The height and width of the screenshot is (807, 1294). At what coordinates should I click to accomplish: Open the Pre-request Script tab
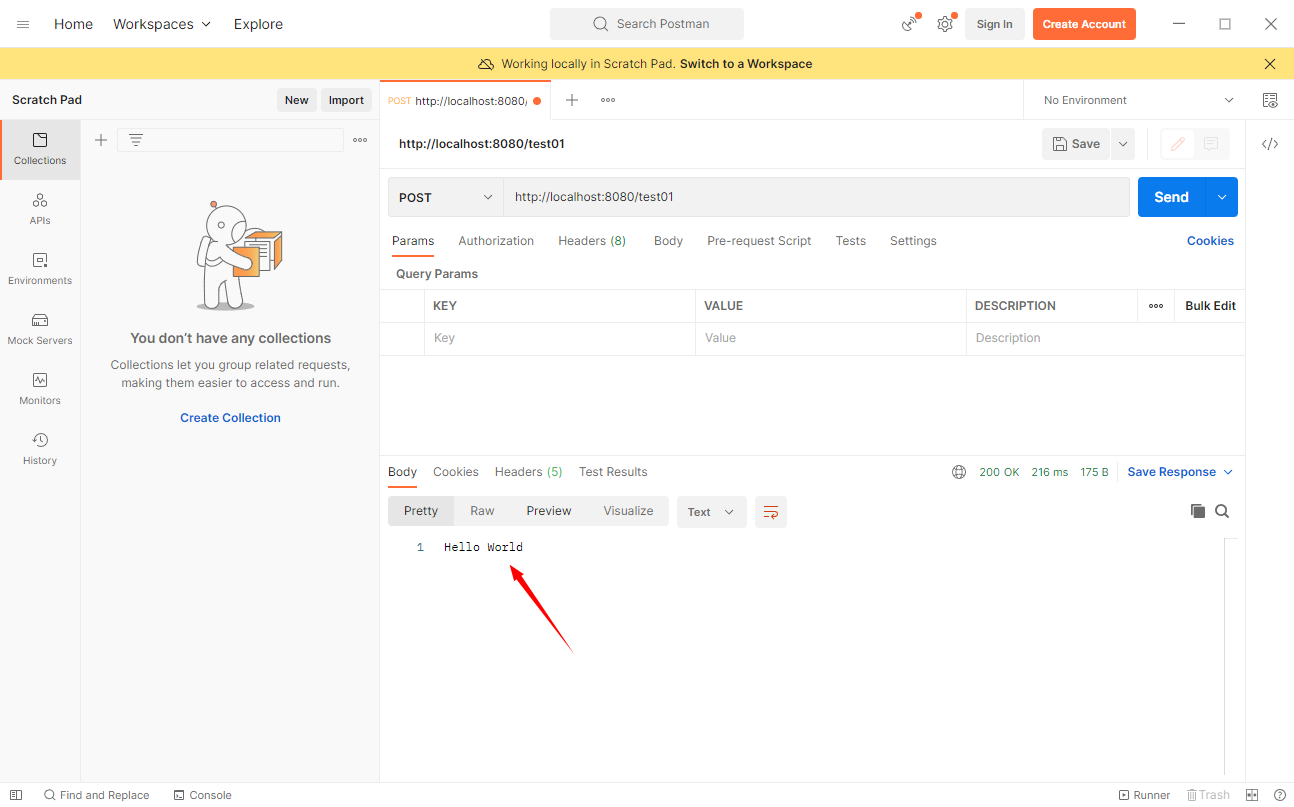click(759, 241)
